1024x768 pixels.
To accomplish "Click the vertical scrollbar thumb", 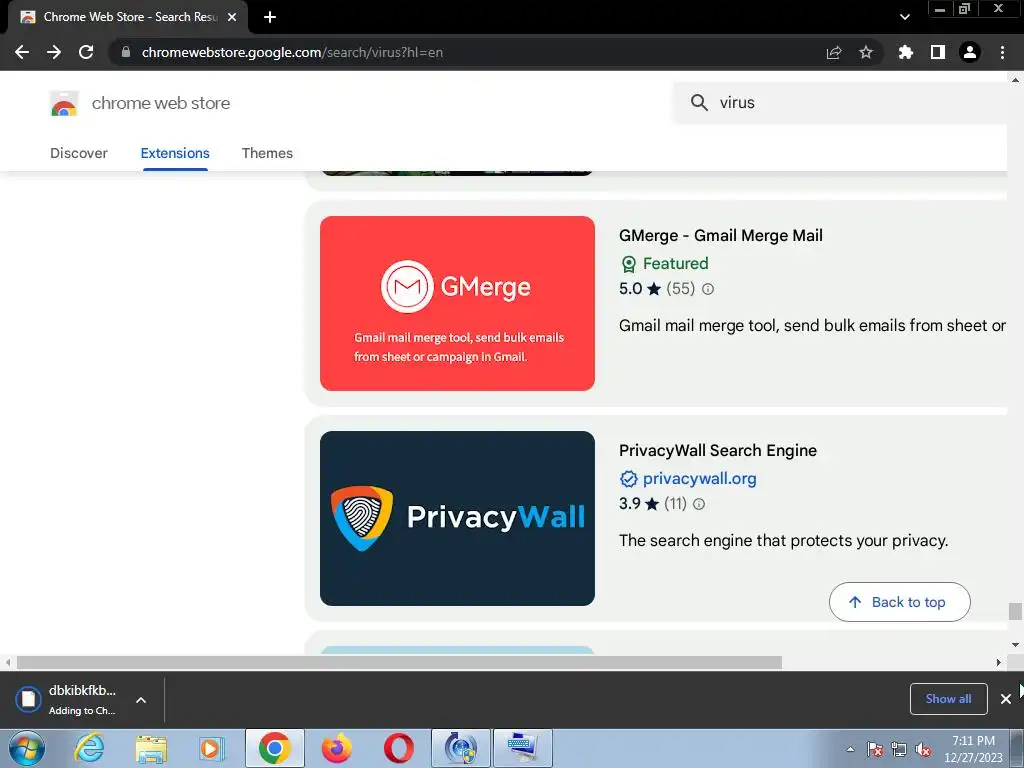I will (x=1015, y=611).
